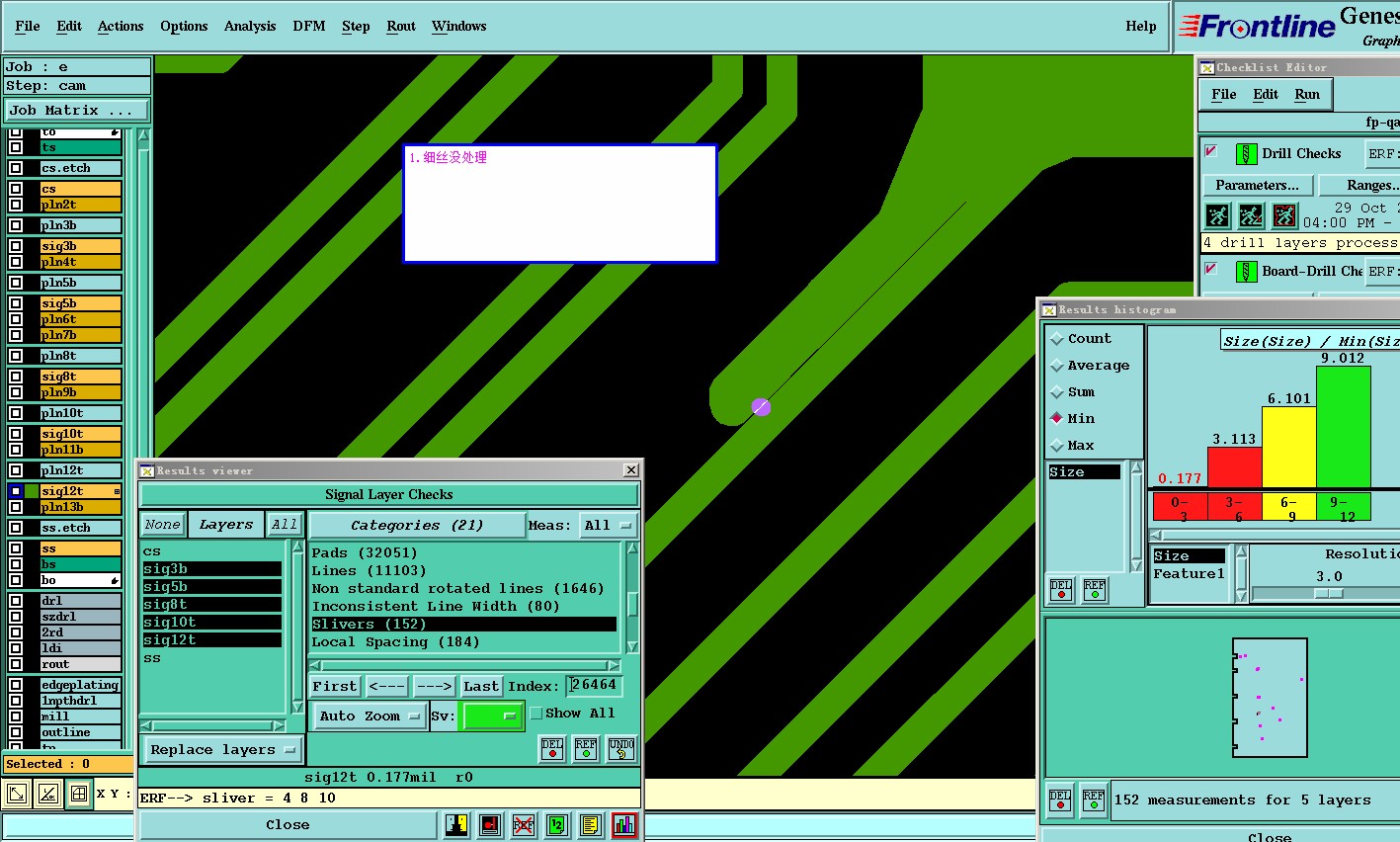Toggle the Drill Checks checkbox
The width and height of the screenshot is (1400, 842).
click(1210, 151)
